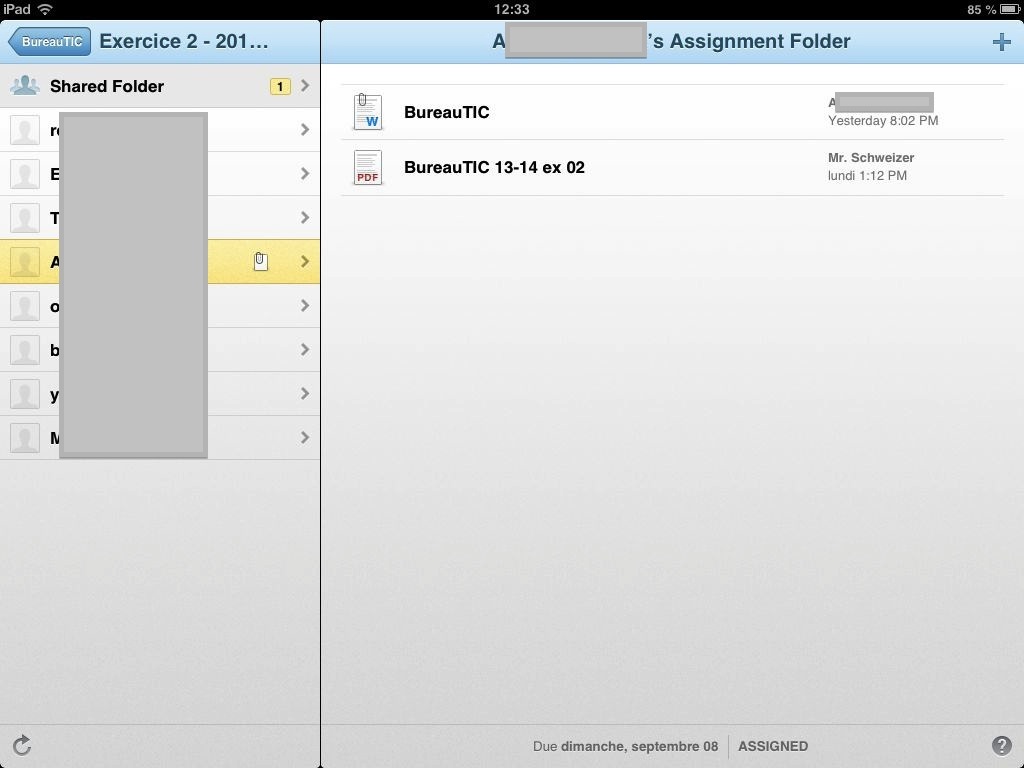Tap the BureauTIC back button
The image size is (1024, 768).
[50, 42]
